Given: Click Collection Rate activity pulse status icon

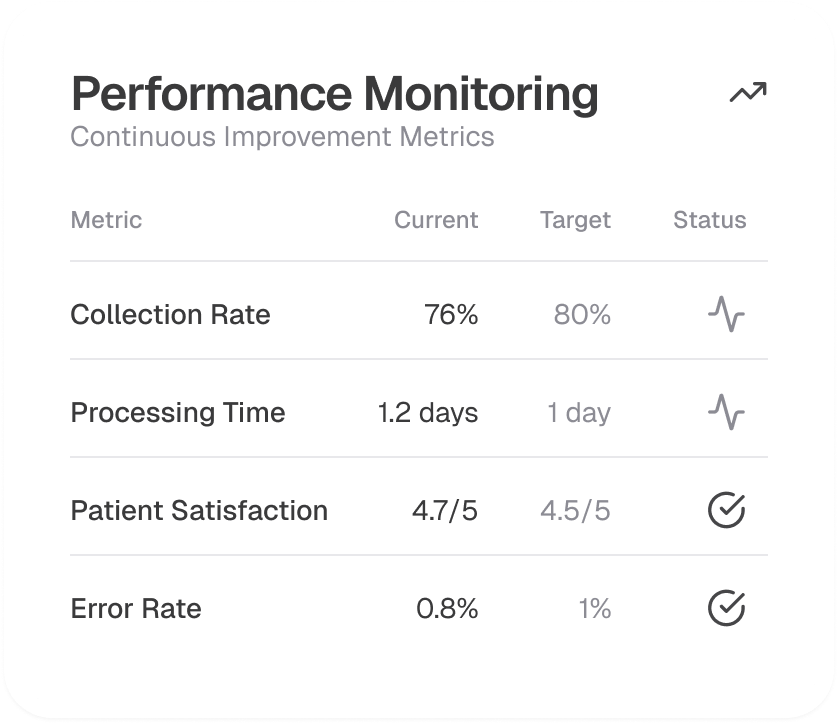Looking at the screenshot, I should click(726, 315).
